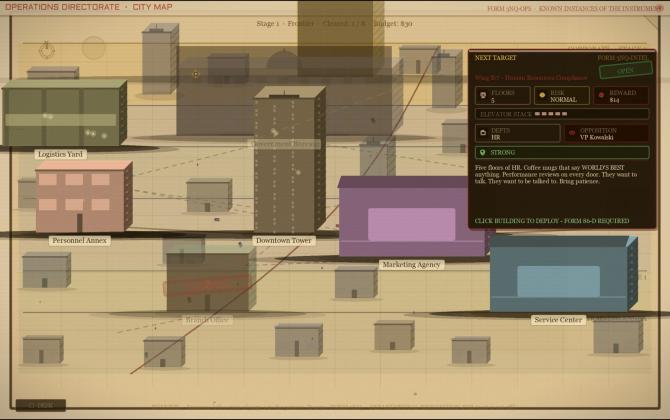This screenshot has width=670, height=420.
Task: Click the Floors stat icon
Action: (483, 95)
